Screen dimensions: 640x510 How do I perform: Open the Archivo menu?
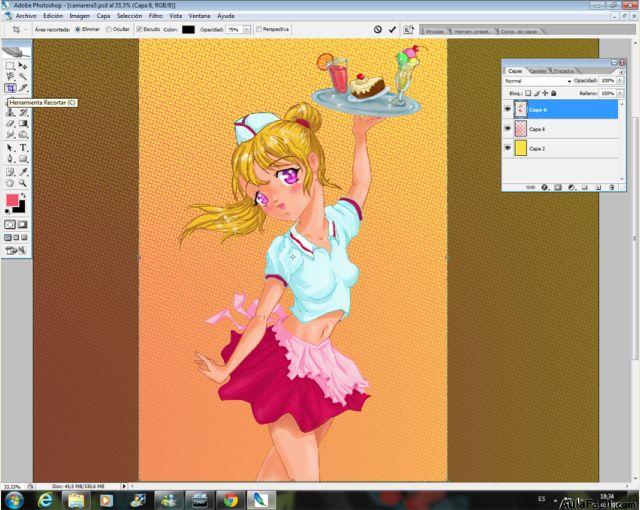tap(26, 16)
